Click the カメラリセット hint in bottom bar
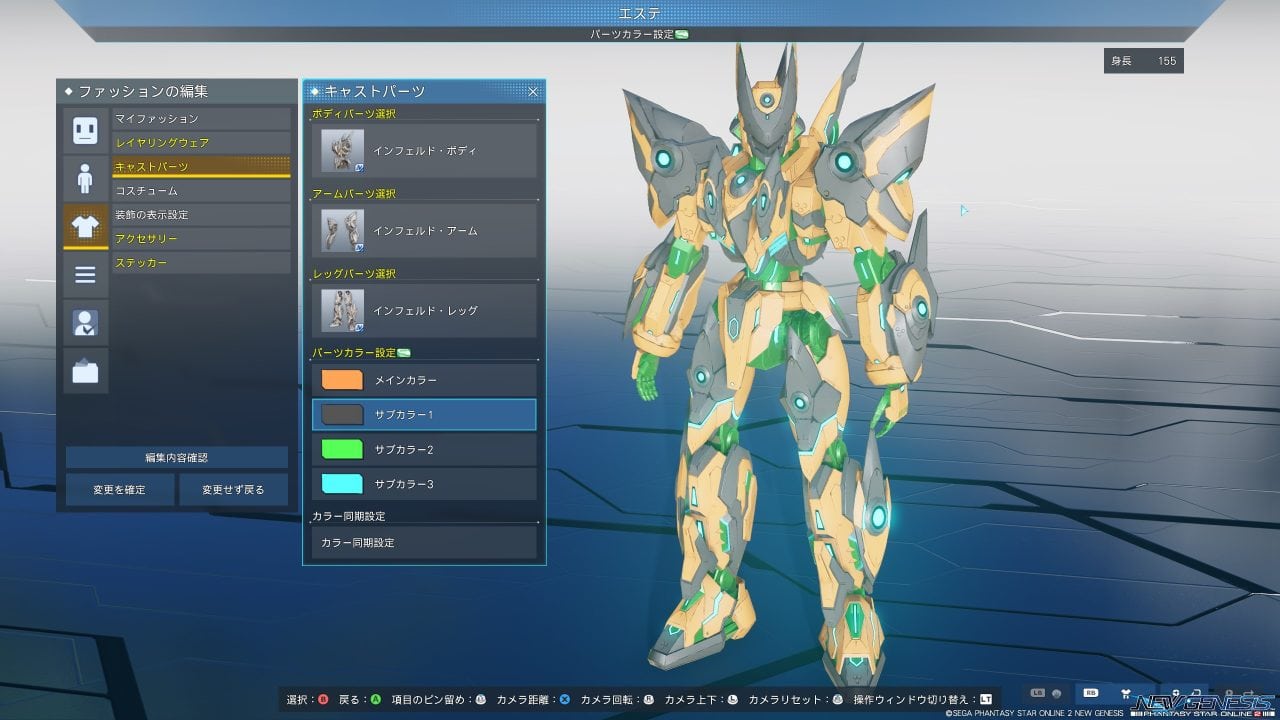Screen dimensions: 1280x720 (797, 699)
